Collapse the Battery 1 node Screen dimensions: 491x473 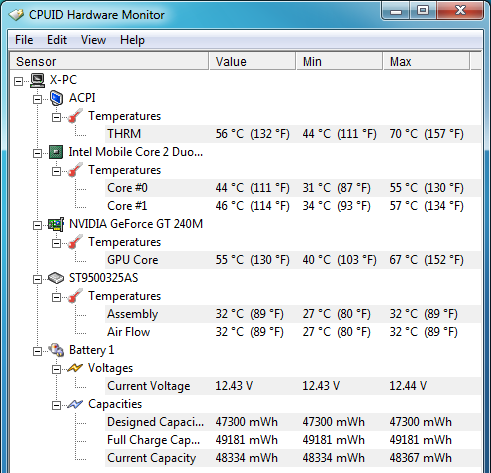(x=37, y=351)
